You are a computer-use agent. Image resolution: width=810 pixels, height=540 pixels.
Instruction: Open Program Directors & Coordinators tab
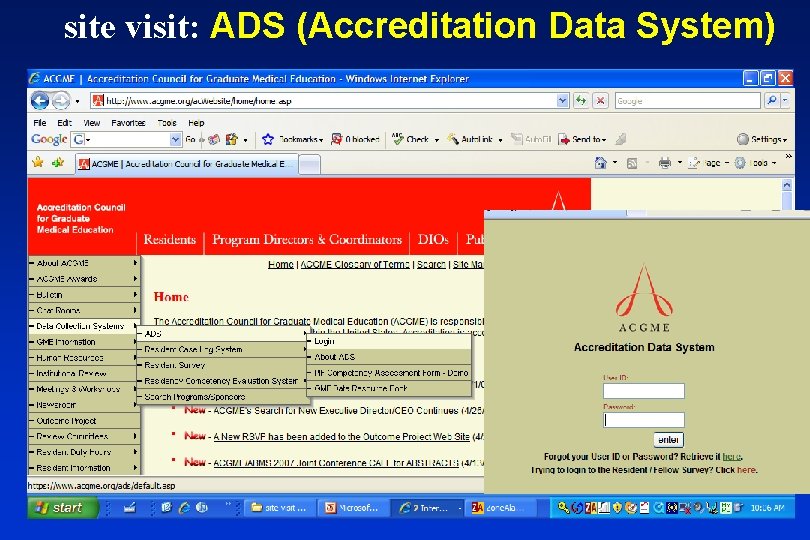tap(307, 240)
